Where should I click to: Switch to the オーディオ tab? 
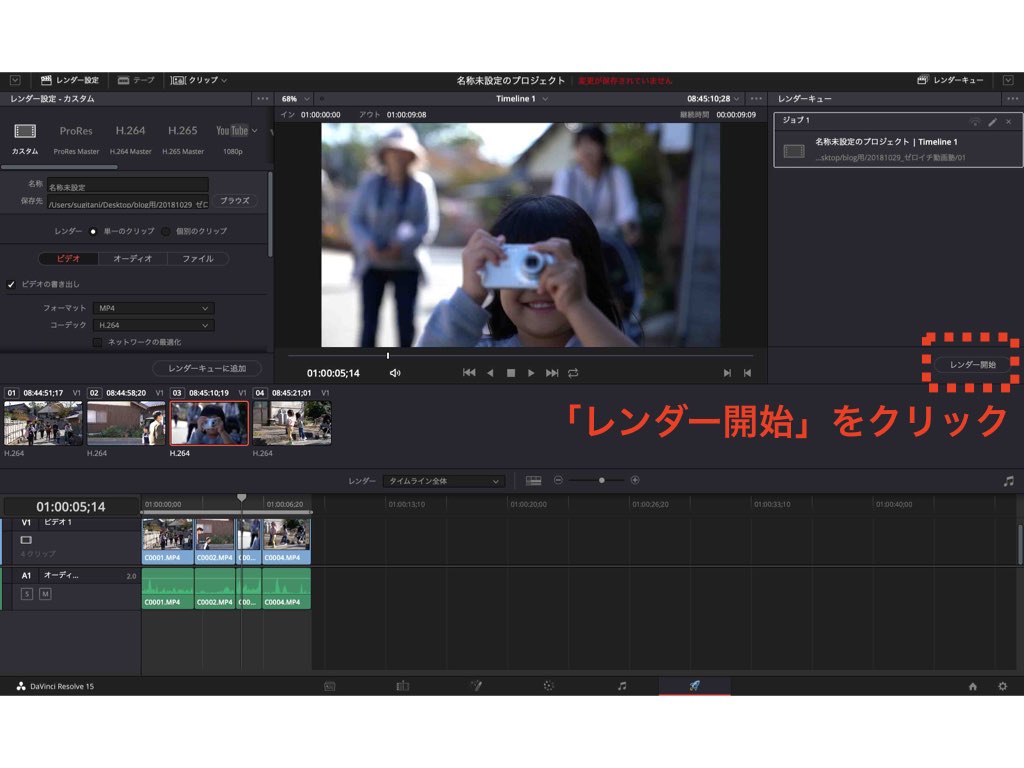(x=133, y=259)
